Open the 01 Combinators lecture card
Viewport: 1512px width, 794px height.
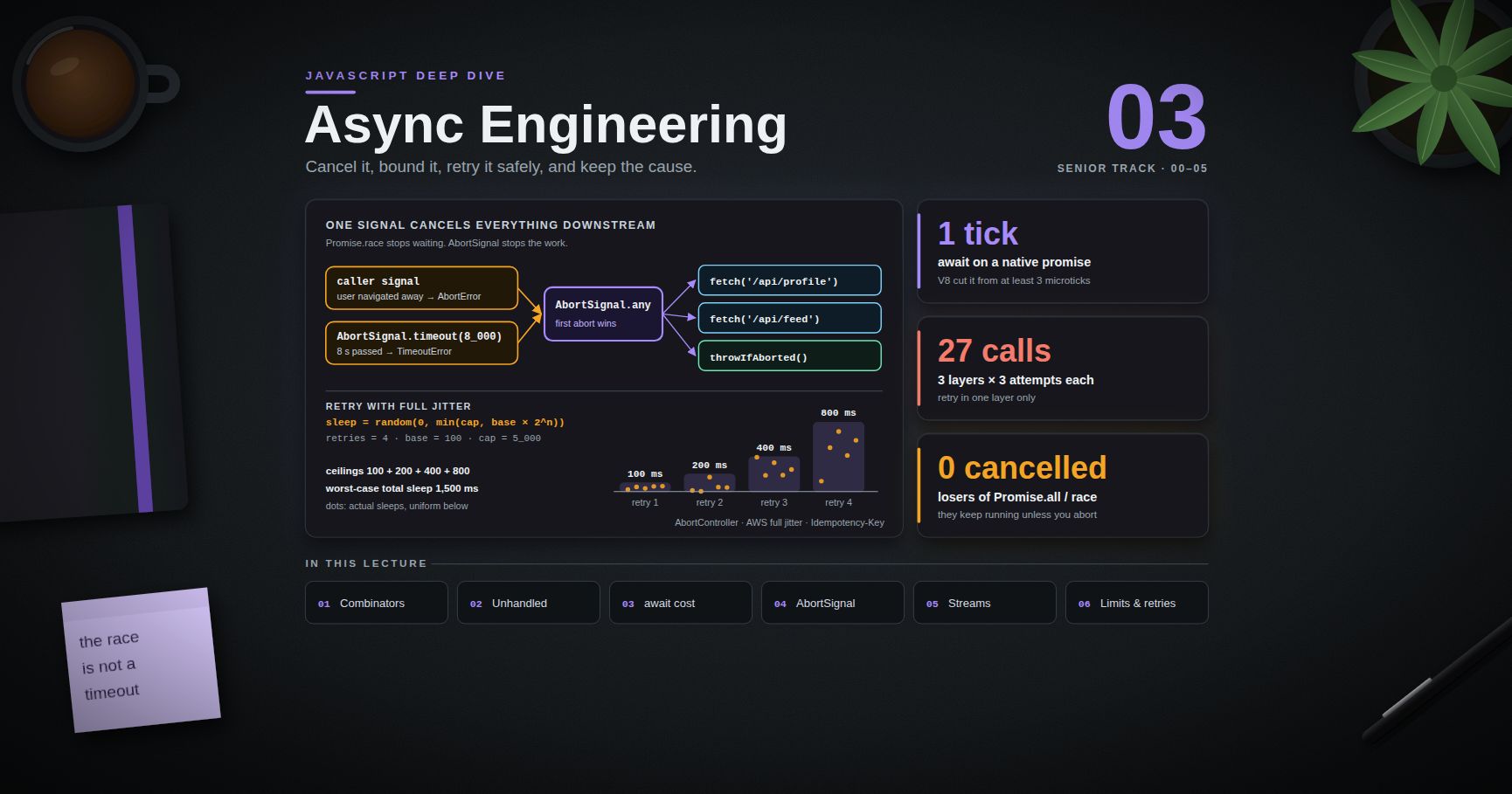(x=376, y=603)
